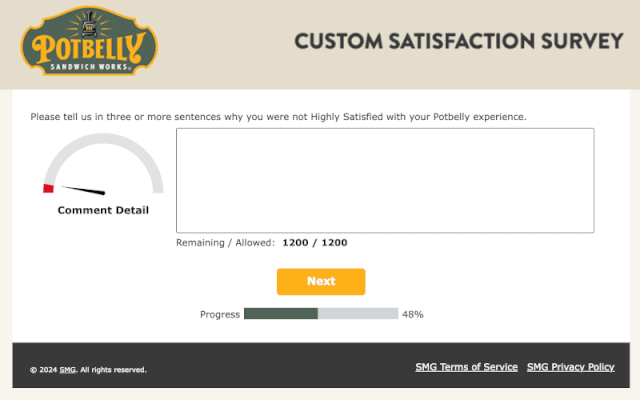The width and height of the screenshot is (640, 400).
Task: Click the black needle of the gauge
Action: point(83,190)
